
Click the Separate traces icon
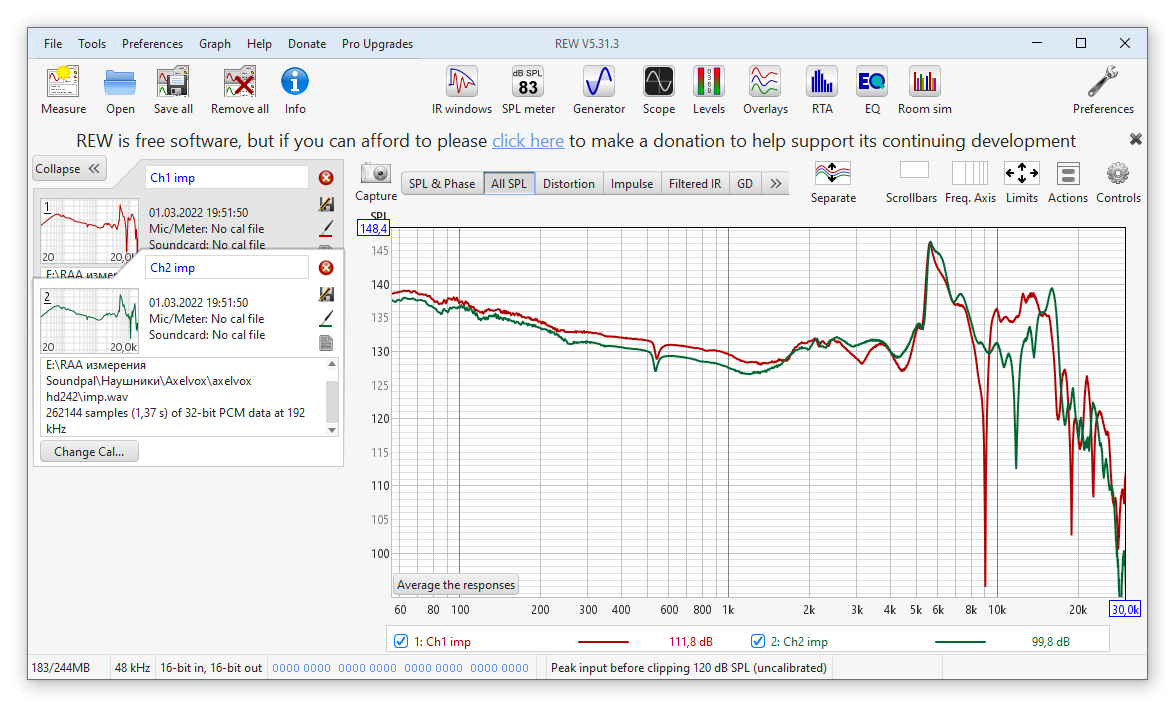(x=833, y=174)
